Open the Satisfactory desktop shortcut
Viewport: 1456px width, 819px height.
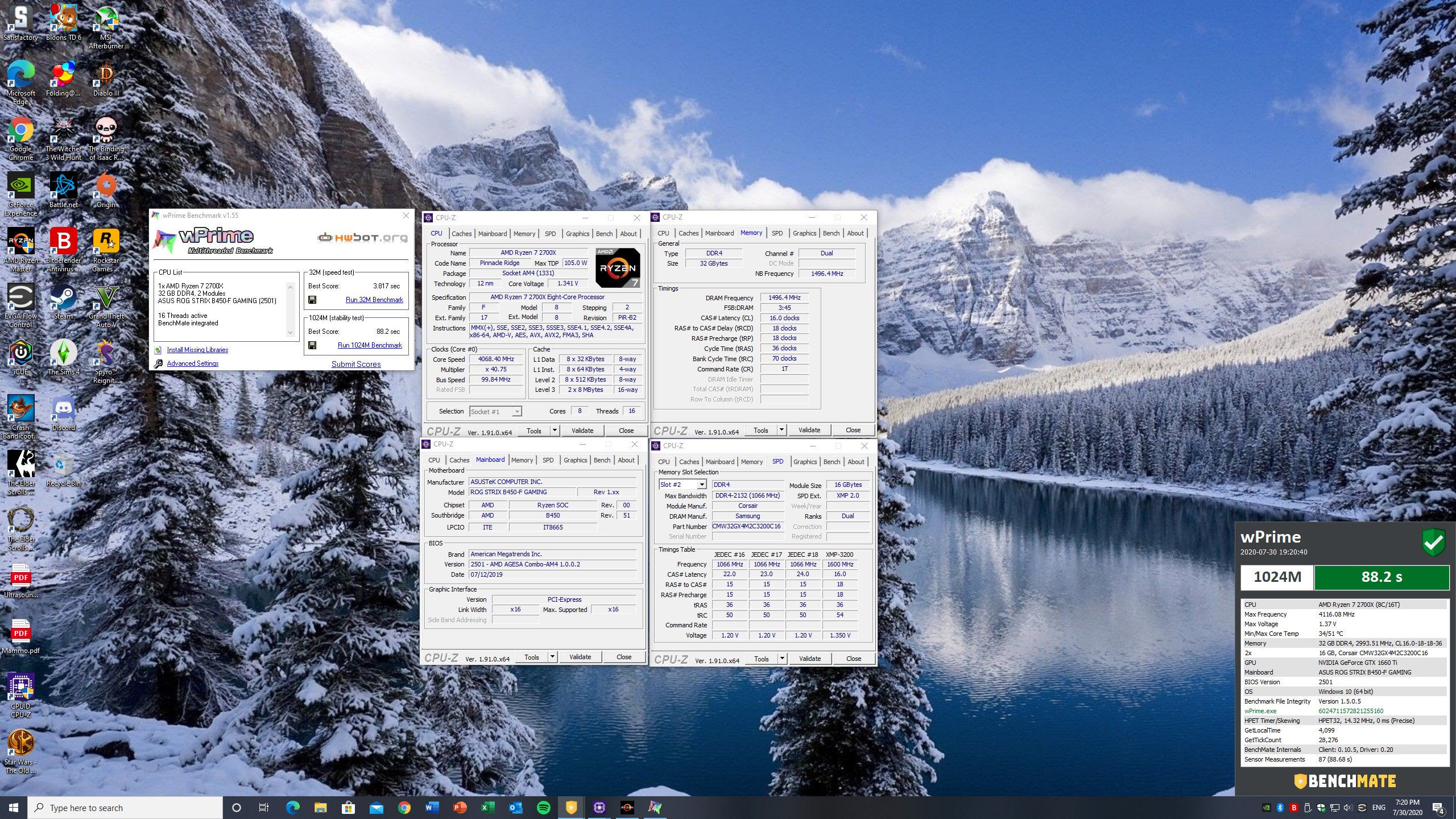click(x=20, y=23)
